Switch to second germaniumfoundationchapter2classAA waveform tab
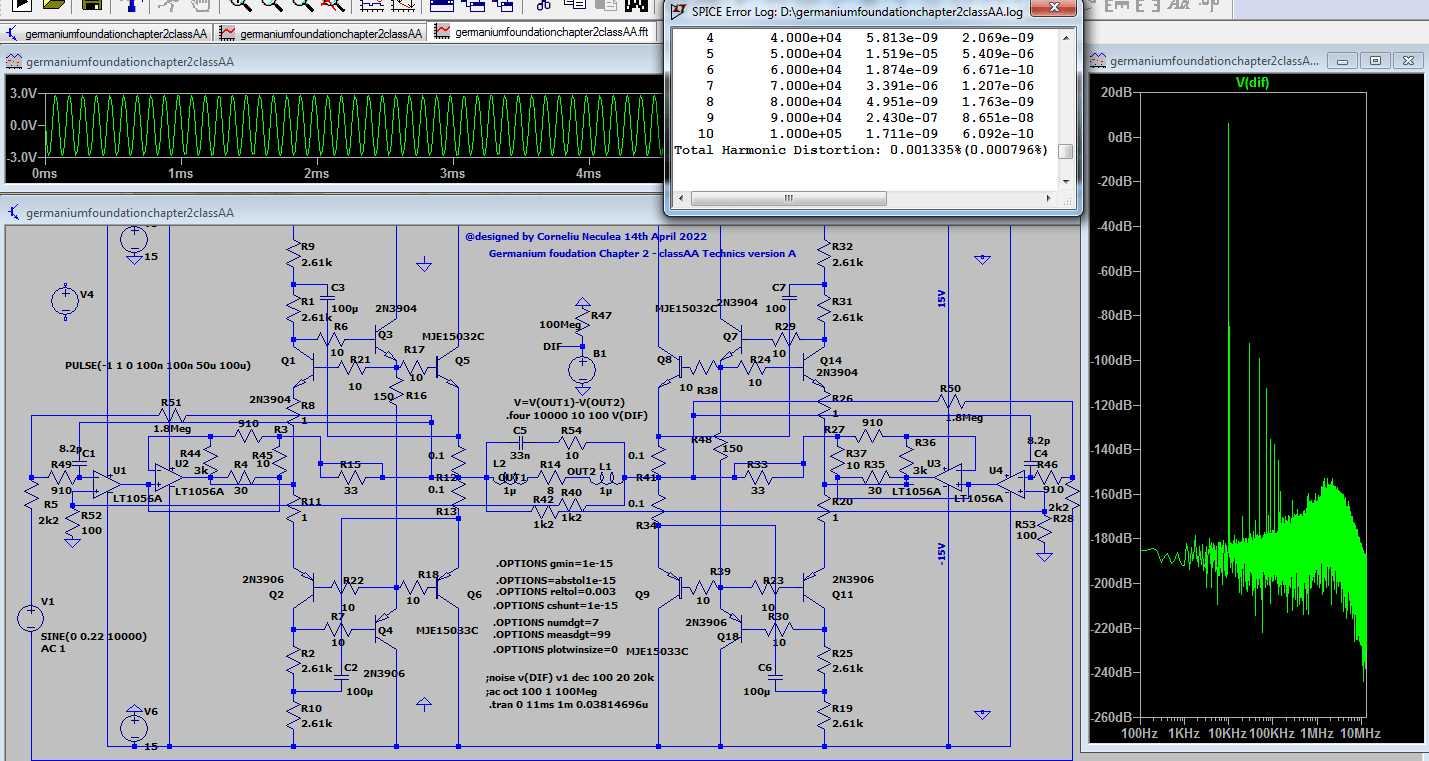The height and width of the screenshot is (761, 1429). [x=322, y=33]
